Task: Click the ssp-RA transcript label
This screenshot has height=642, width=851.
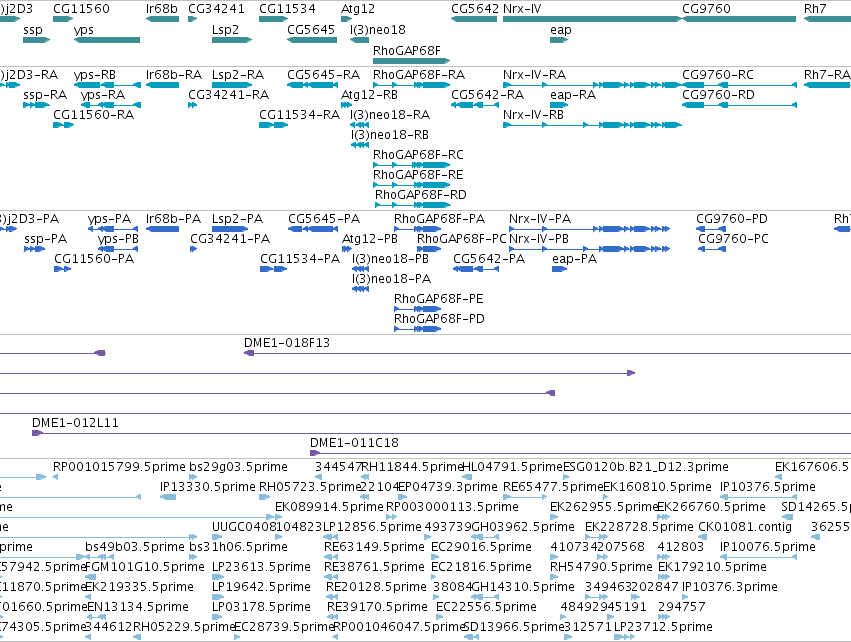Action: [45, 95]
